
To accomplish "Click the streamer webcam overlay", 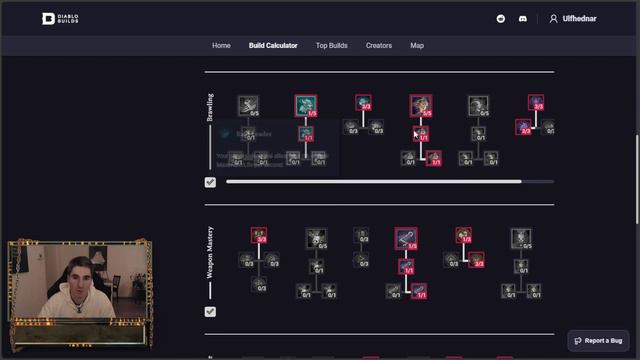I will point(80,294).
